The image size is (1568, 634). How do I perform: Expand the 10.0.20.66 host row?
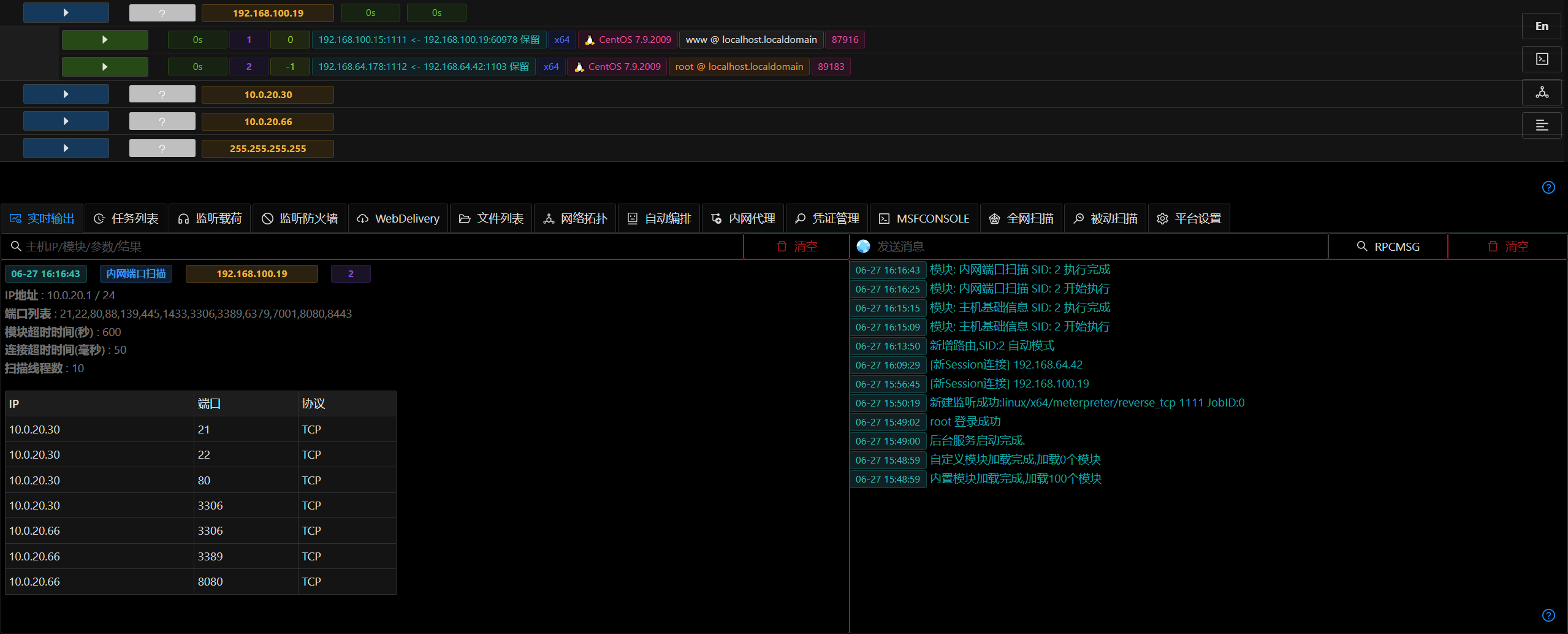coord(66,121)
